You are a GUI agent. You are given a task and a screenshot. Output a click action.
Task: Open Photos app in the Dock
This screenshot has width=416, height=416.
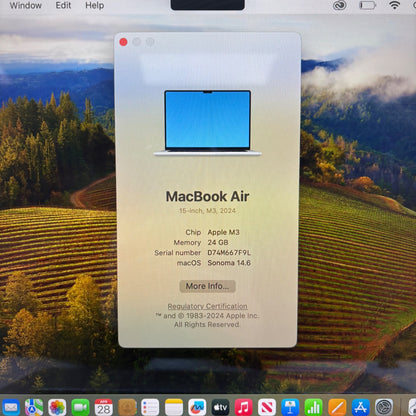pyautogui.click(x=57, y=407)
